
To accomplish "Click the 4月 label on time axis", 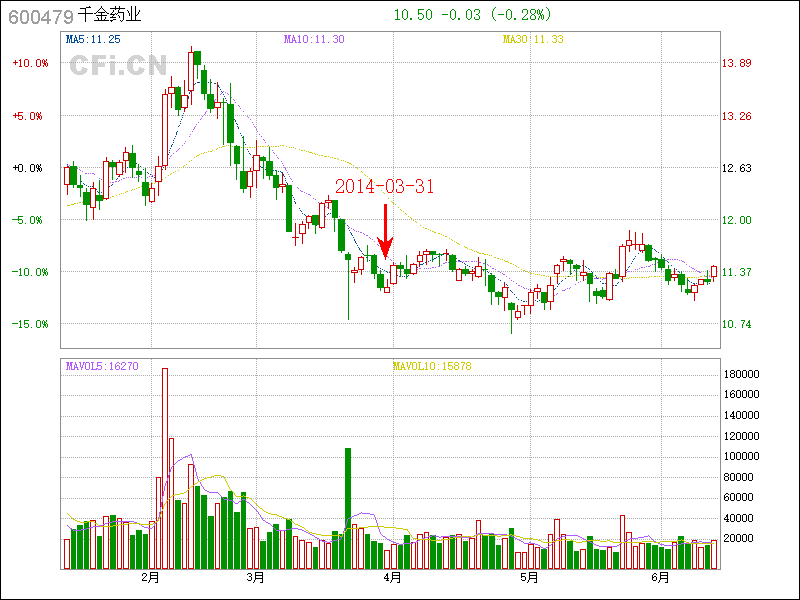I will click(392, 578).
